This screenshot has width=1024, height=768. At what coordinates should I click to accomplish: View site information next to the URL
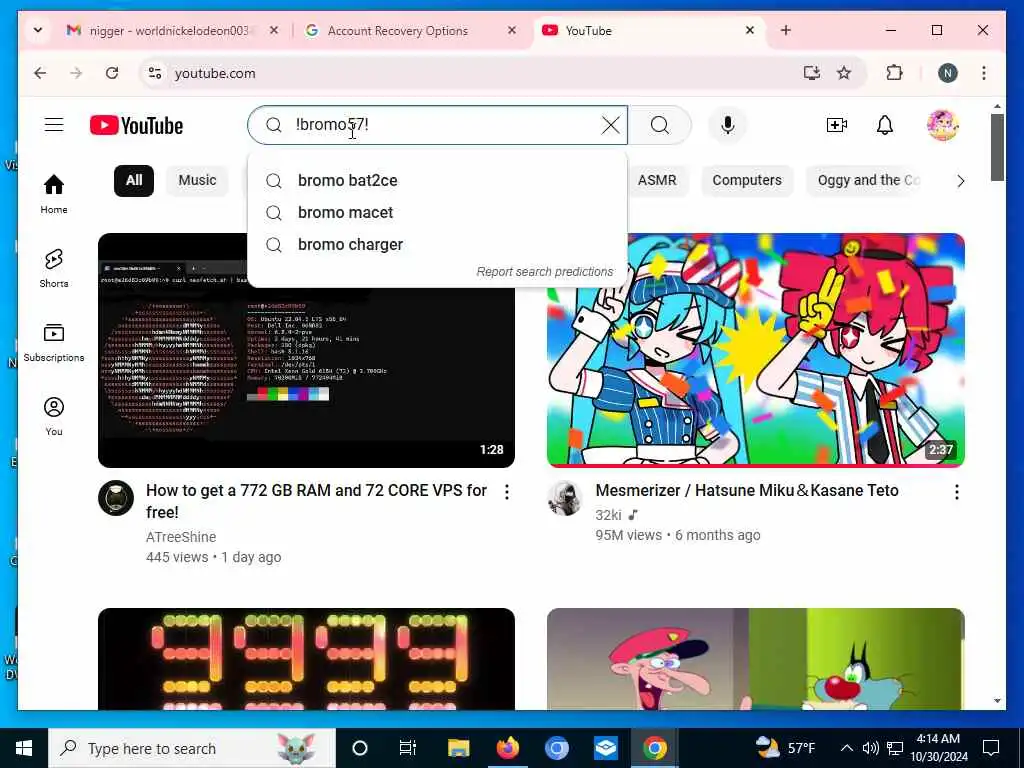pos(155,73)
